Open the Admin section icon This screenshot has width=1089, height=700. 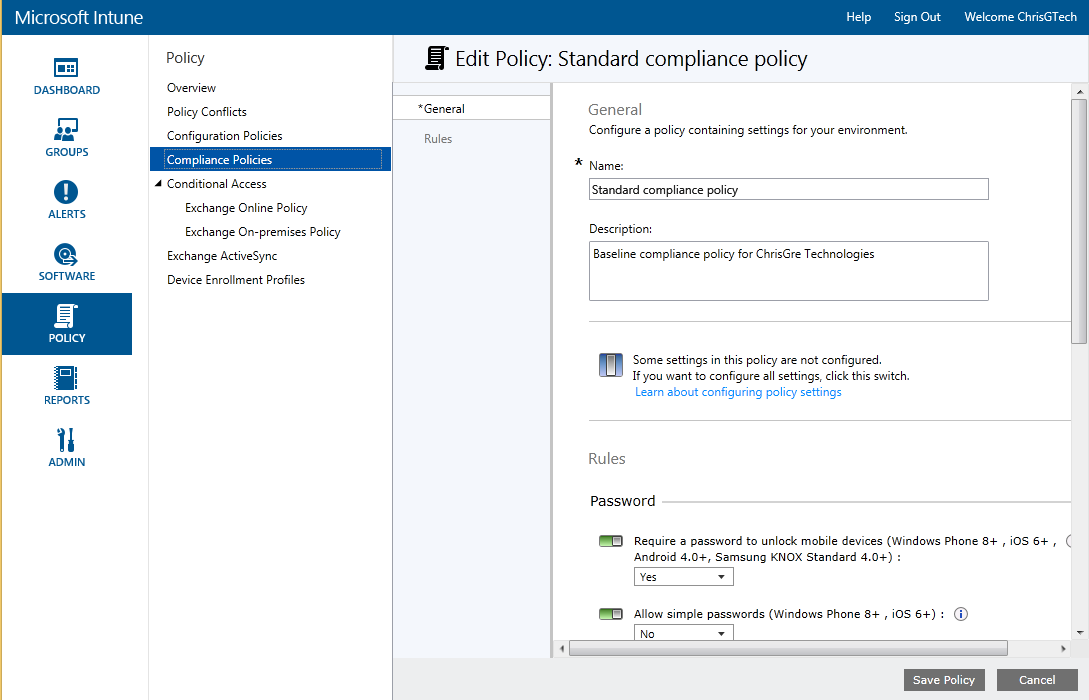pos(66,440)
